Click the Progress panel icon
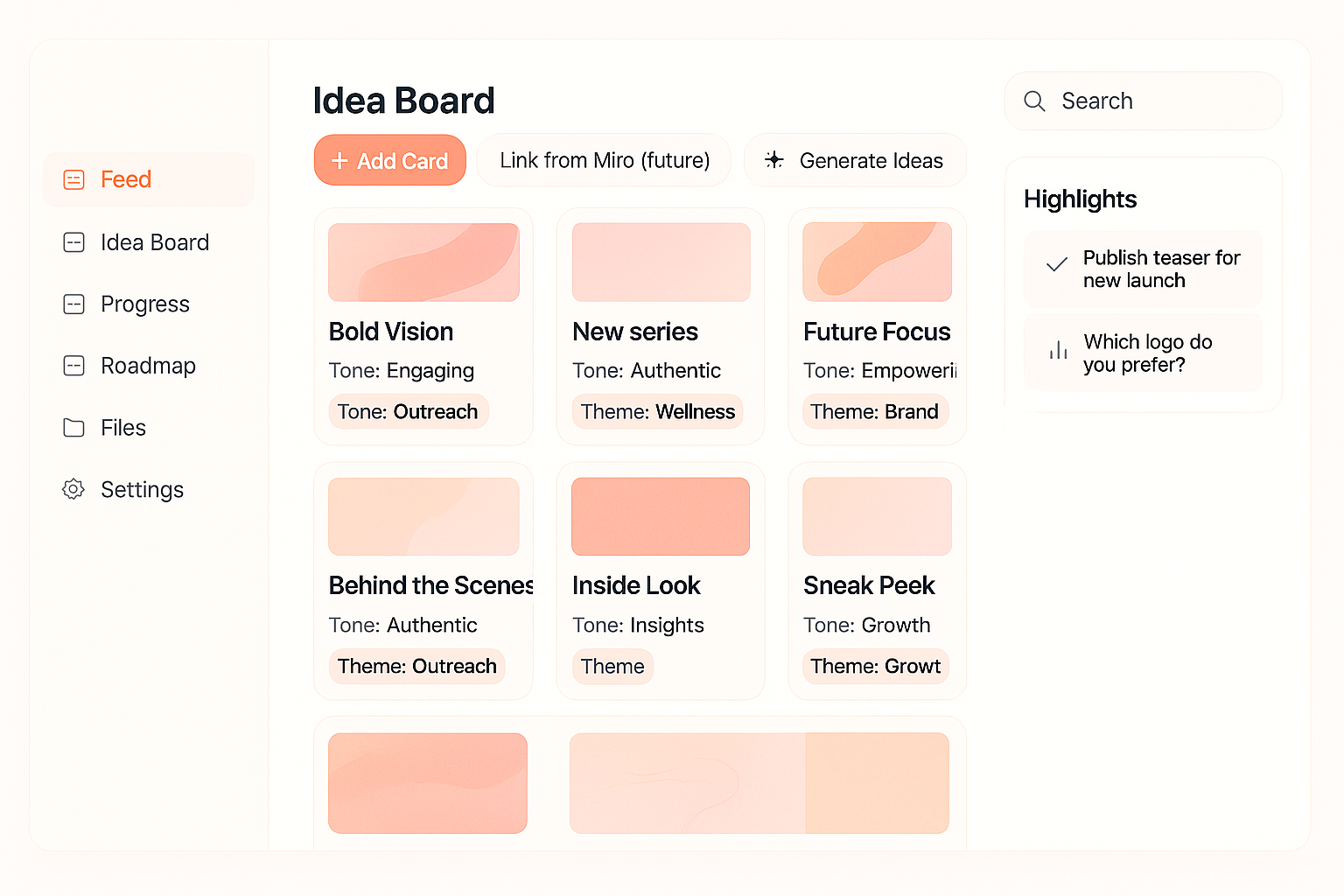Screen dimensions: 1344x896 coord(73,304)
